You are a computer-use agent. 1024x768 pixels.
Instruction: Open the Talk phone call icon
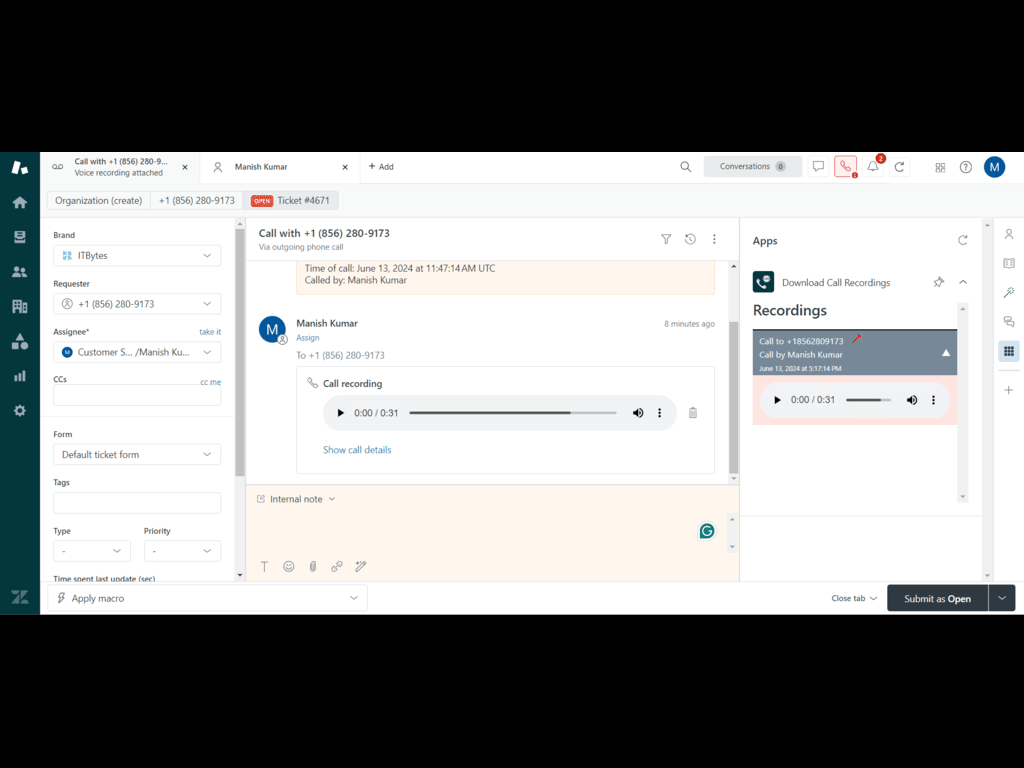pos(845,167)
